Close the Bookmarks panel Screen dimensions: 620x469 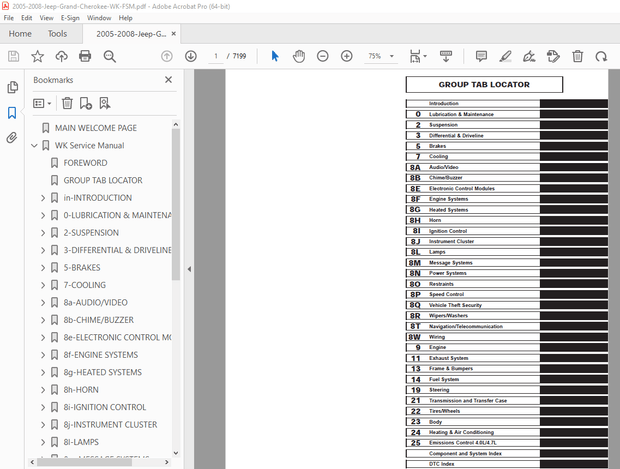click(x=168, y=80)
